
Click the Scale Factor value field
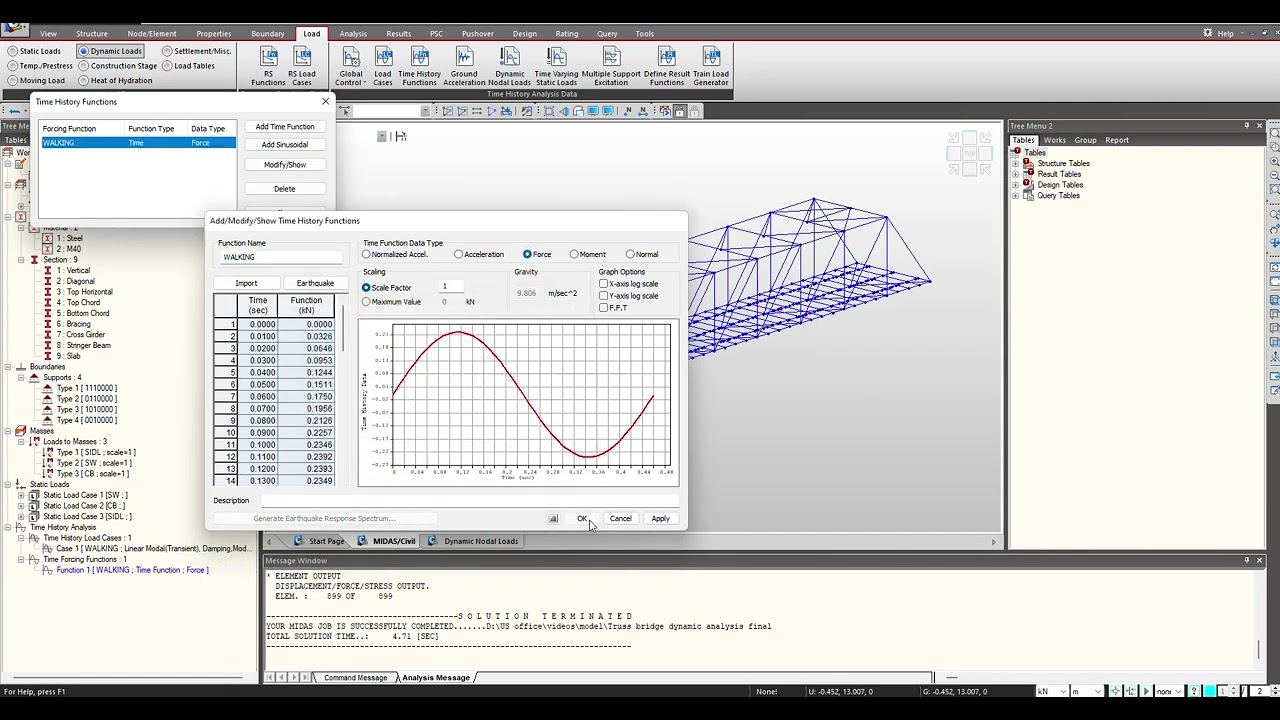point(452,287)
